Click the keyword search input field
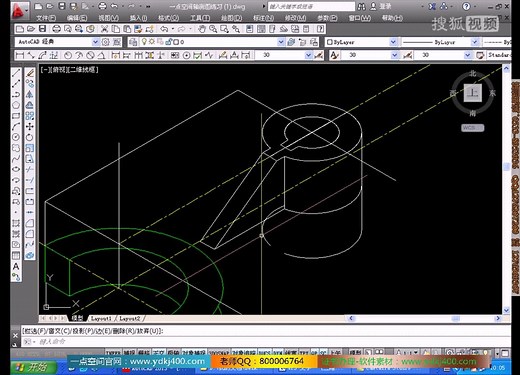Image resolution: width=520 pixels, height=375 pixels. [311, 6]
